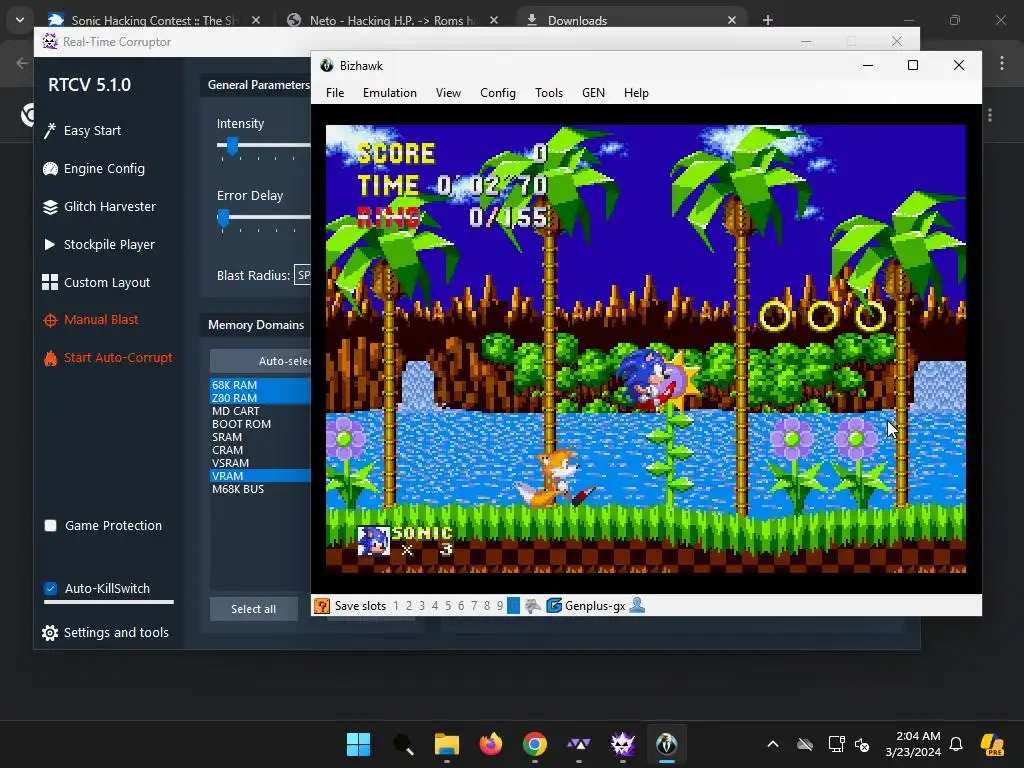The image size is (1024, 768).
Task: Open the Windows Start menu
Action: tap(358, 744)
